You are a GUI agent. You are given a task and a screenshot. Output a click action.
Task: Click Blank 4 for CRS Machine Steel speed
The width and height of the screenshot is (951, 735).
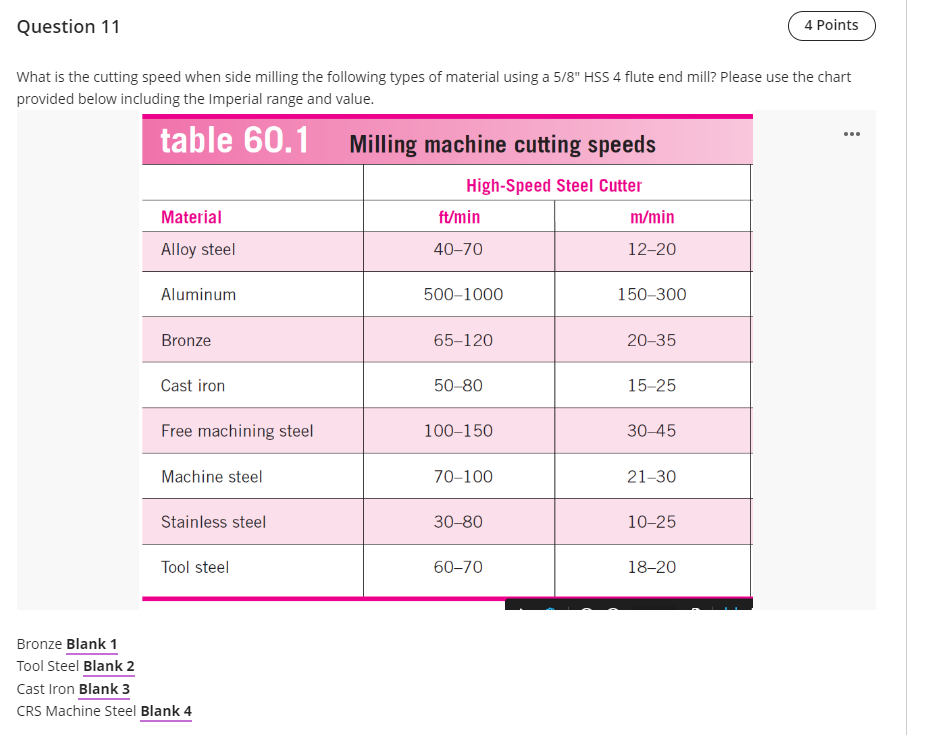[166, 711]
